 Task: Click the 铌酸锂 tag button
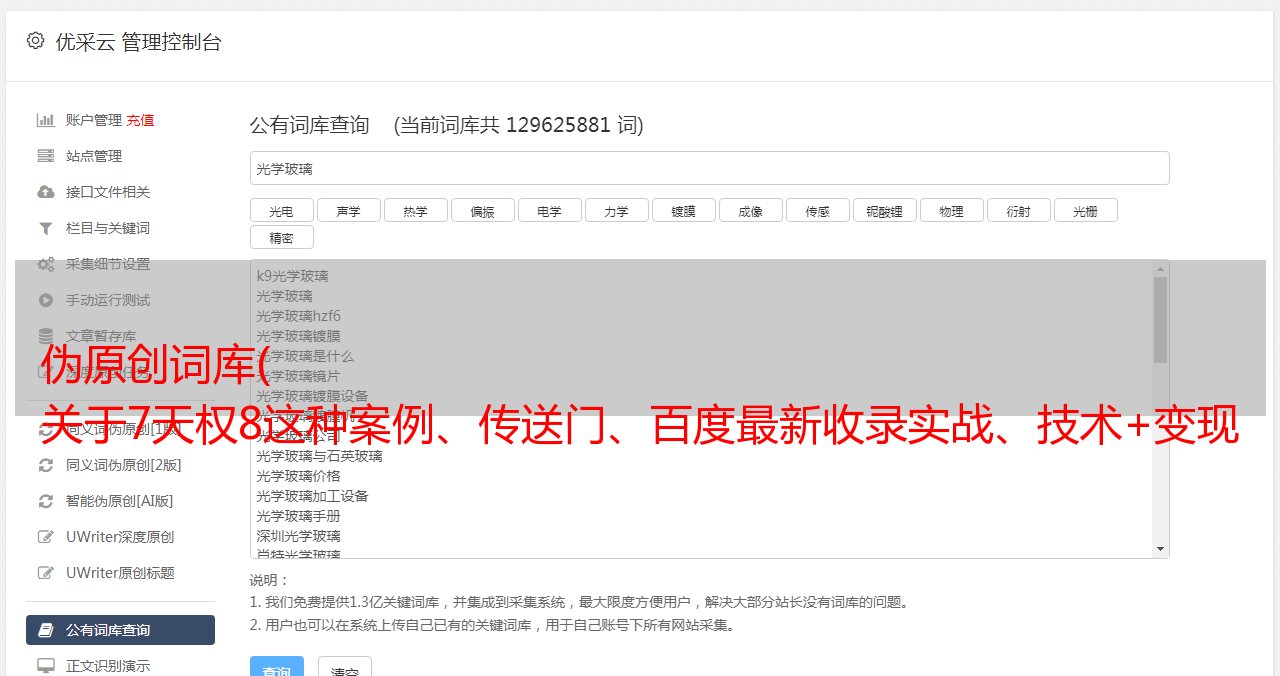(x=884, y=210)
